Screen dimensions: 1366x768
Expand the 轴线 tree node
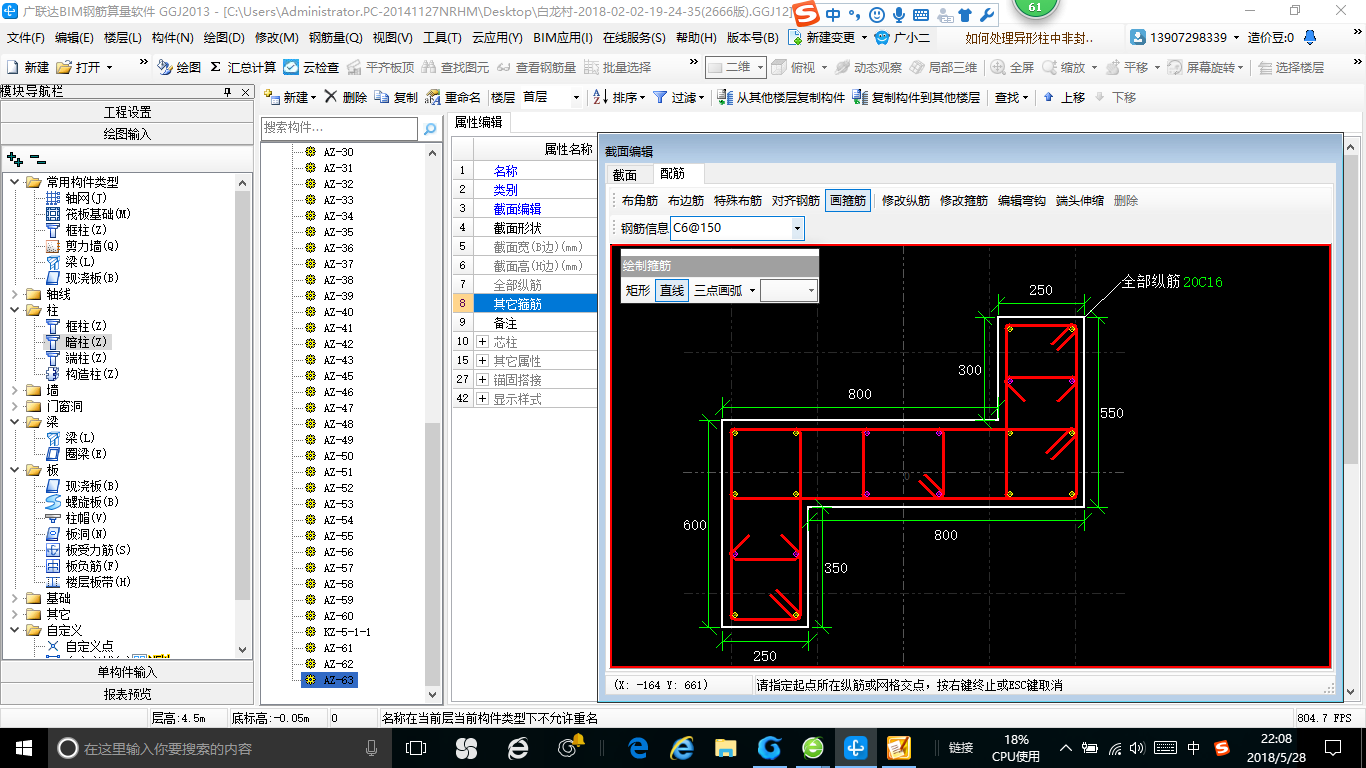click(15, 294)
